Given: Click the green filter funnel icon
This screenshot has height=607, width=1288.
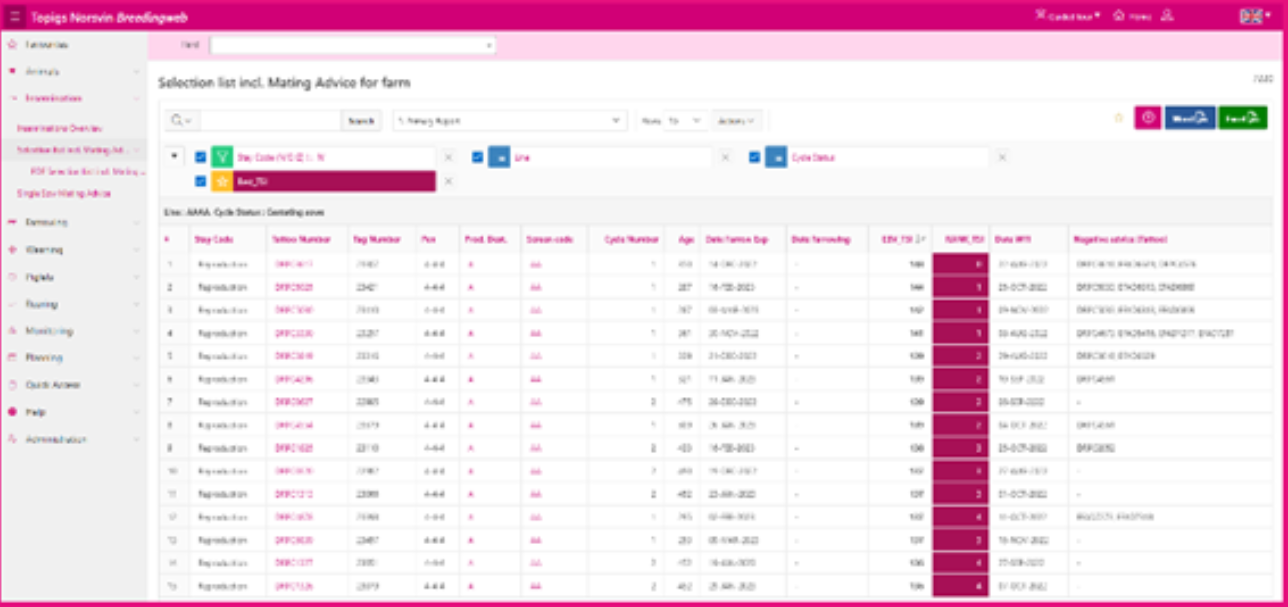Looking at the screenshot, I should coord(222,157).
